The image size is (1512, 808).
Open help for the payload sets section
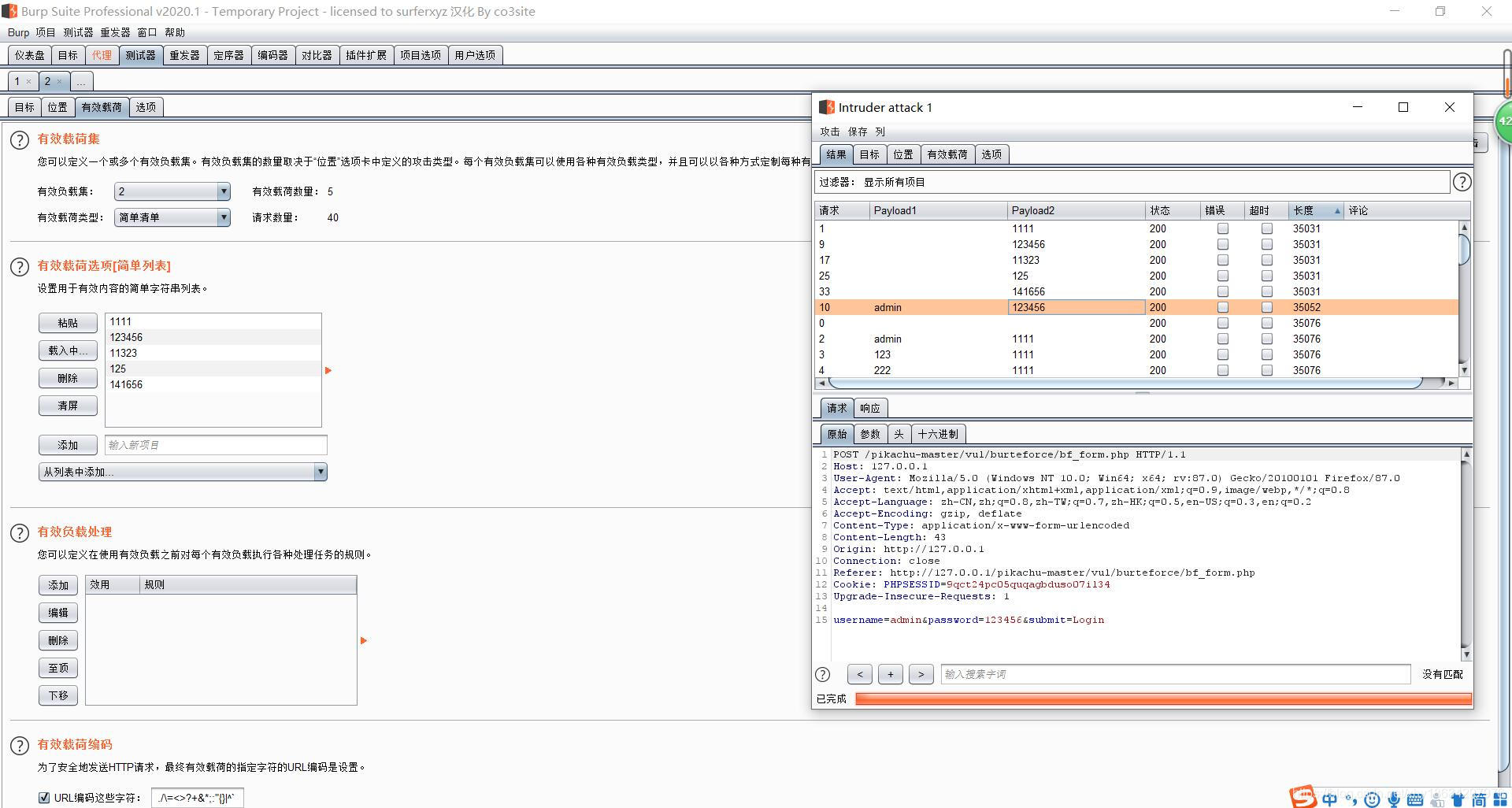click(20, 140)
